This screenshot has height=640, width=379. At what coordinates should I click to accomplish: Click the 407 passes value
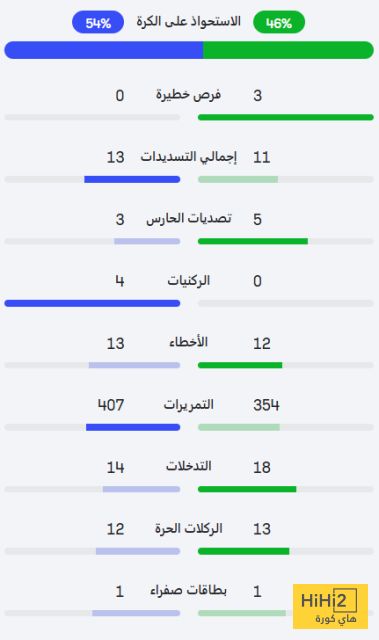coord(111,405)
